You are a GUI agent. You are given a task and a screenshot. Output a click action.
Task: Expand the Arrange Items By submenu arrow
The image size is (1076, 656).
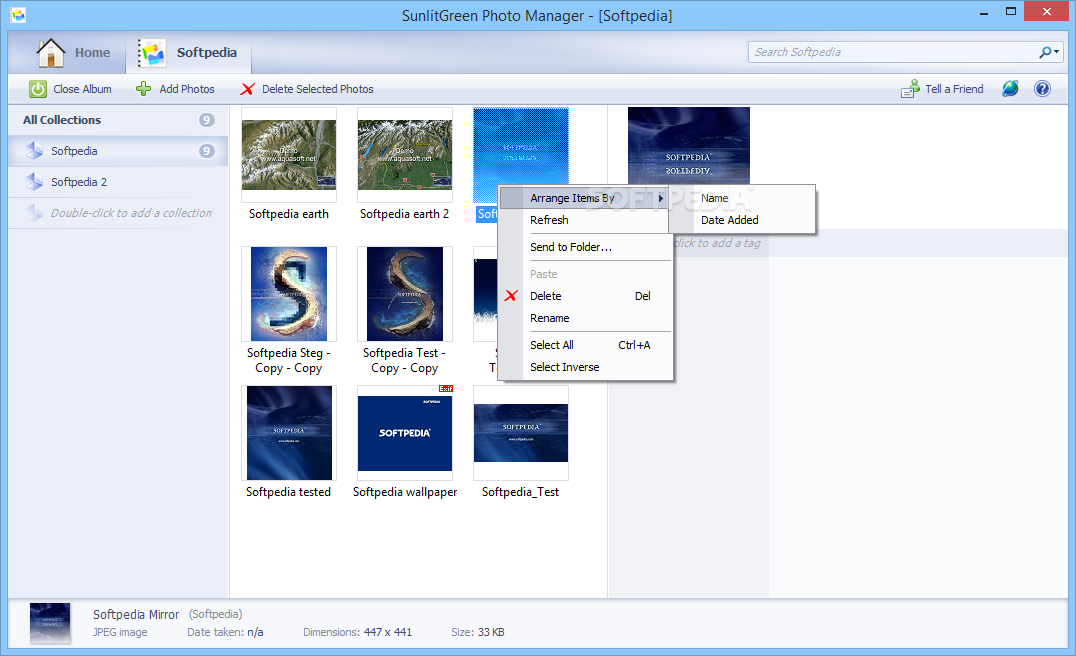pos(661,198)
